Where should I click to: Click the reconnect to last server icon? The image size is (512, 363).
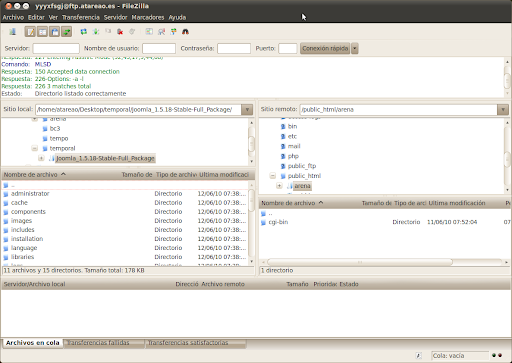[132, 32]
